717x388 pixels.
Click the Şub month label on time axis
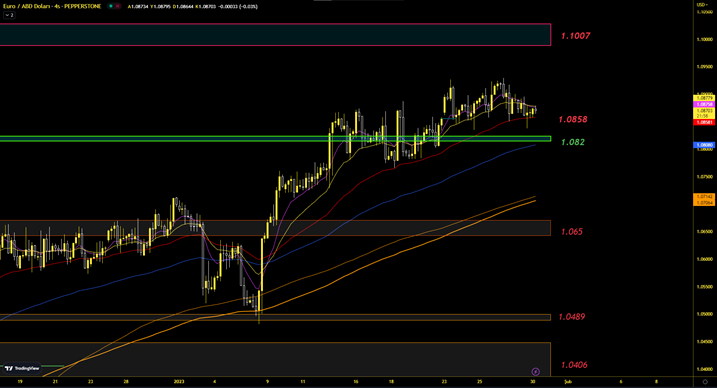coord(568,381)
